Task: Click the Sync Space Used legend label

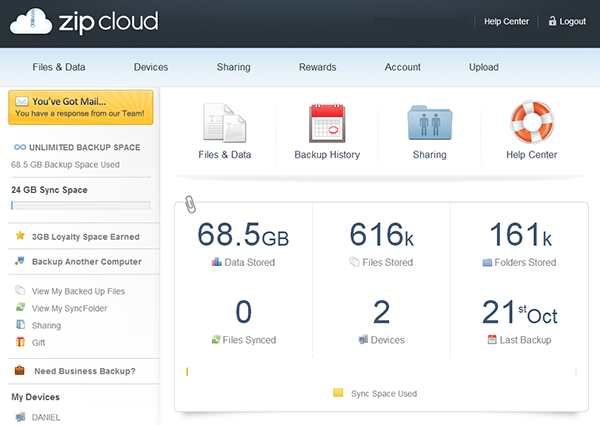Action: pyautogui.click(x=384, y=394)
